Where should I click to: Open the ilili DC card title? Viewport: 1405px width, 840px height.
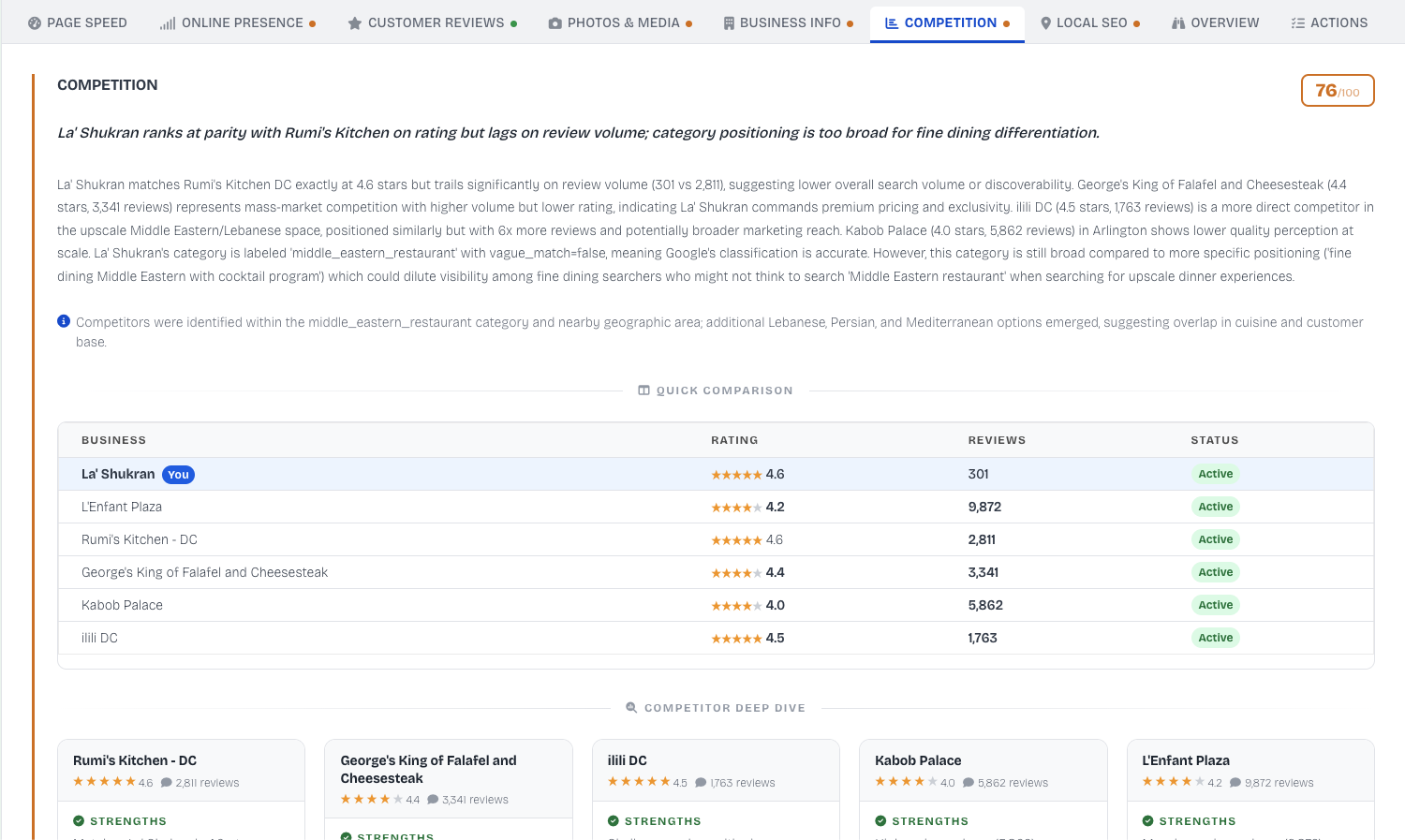627,760
